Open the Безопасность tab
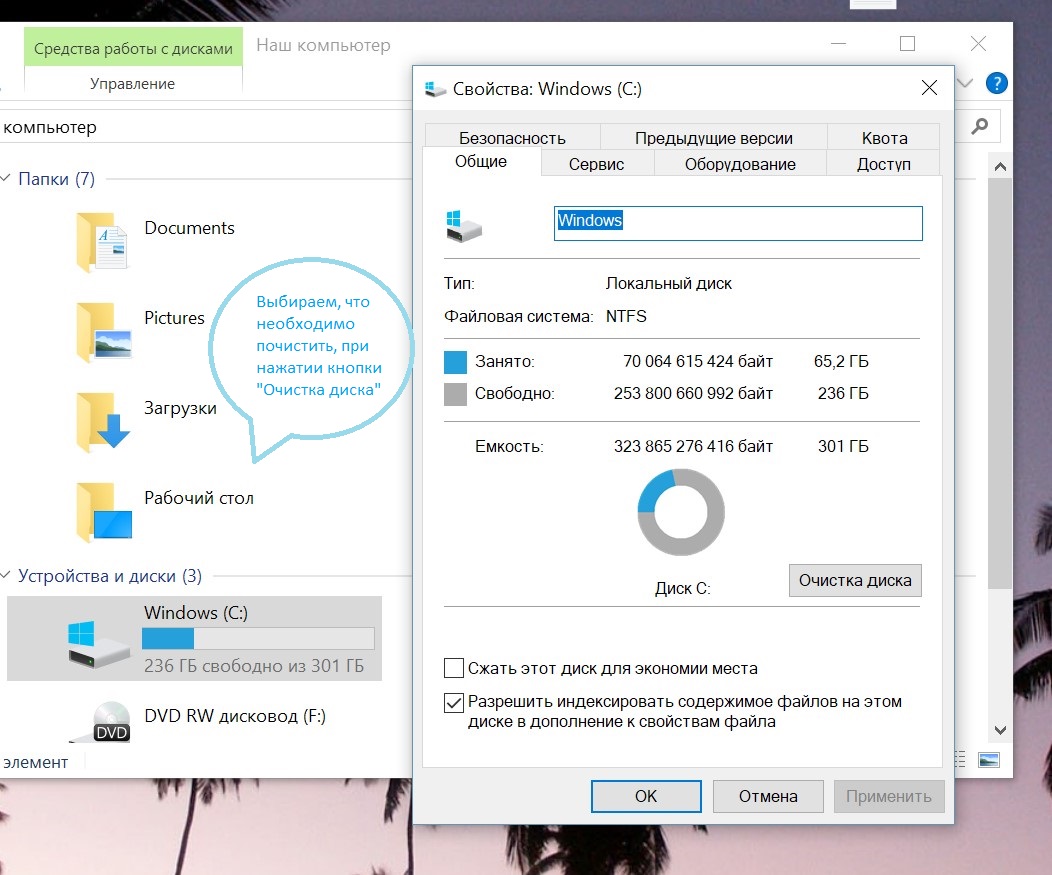 [513, 138]
